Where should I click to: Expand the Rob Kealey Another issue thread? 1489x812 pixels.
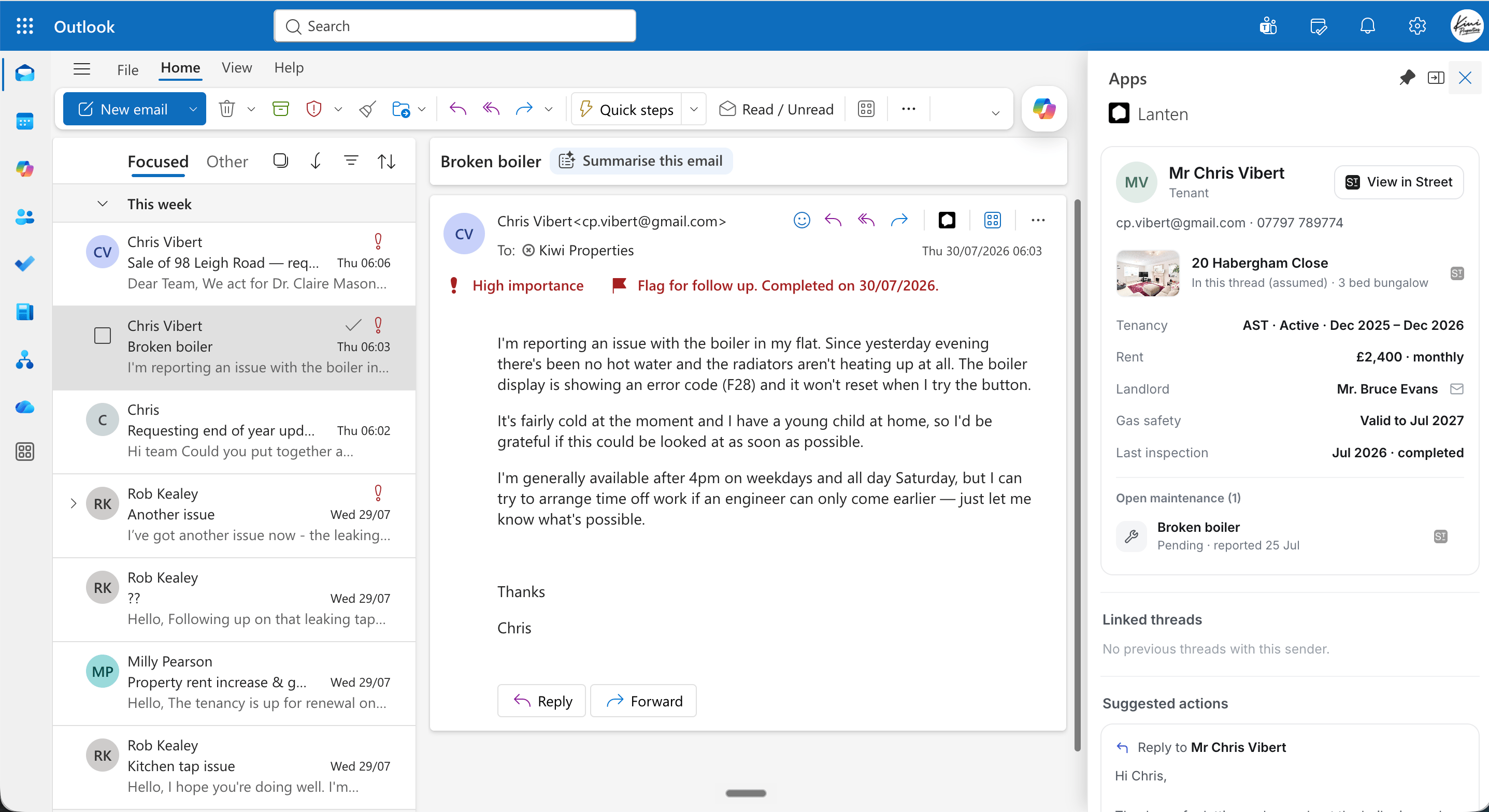pos(73,503)
